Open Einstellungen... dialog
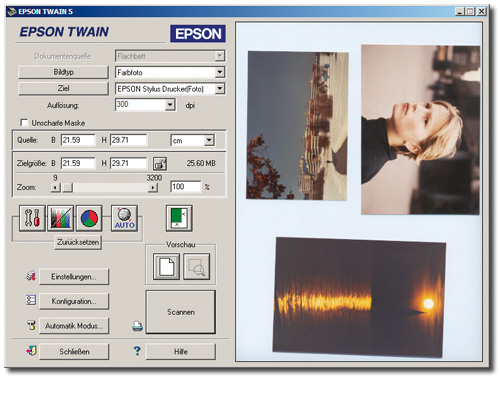 coord(74,277)
